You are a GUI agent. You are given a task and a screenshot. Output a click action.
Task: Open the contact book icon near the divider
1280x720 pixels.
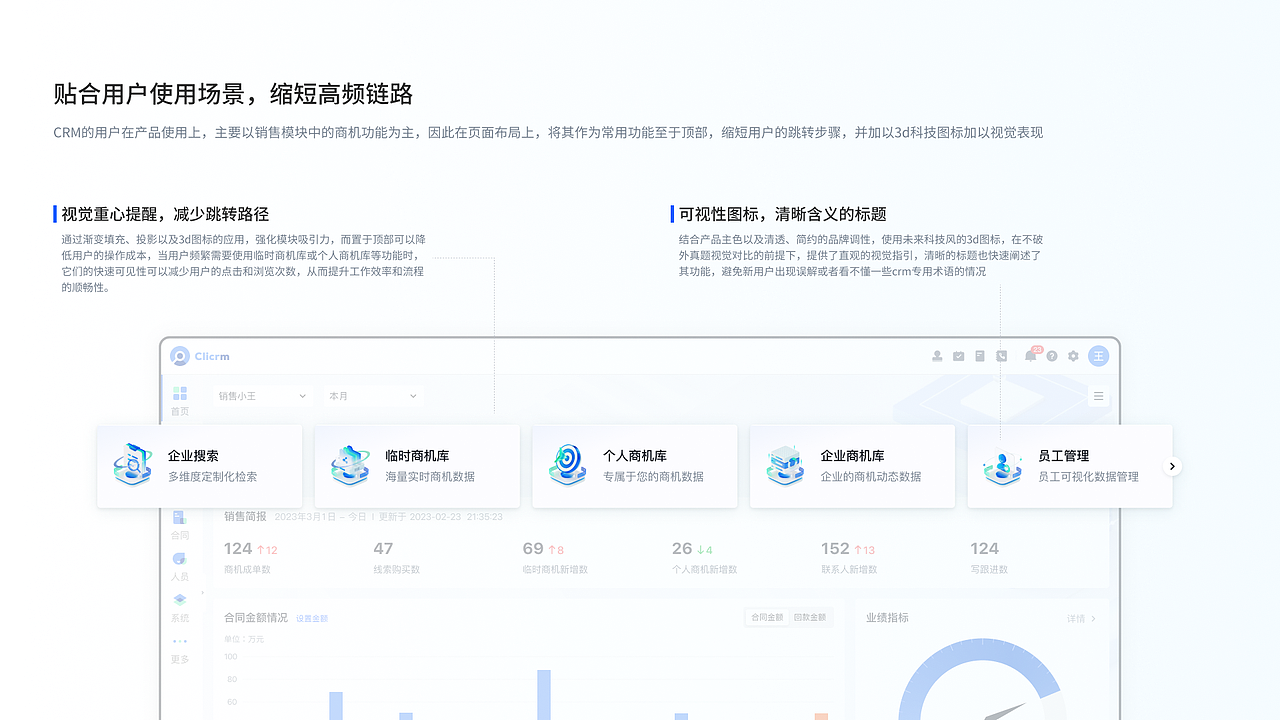pyautogui.click(x=1001, y=356)
